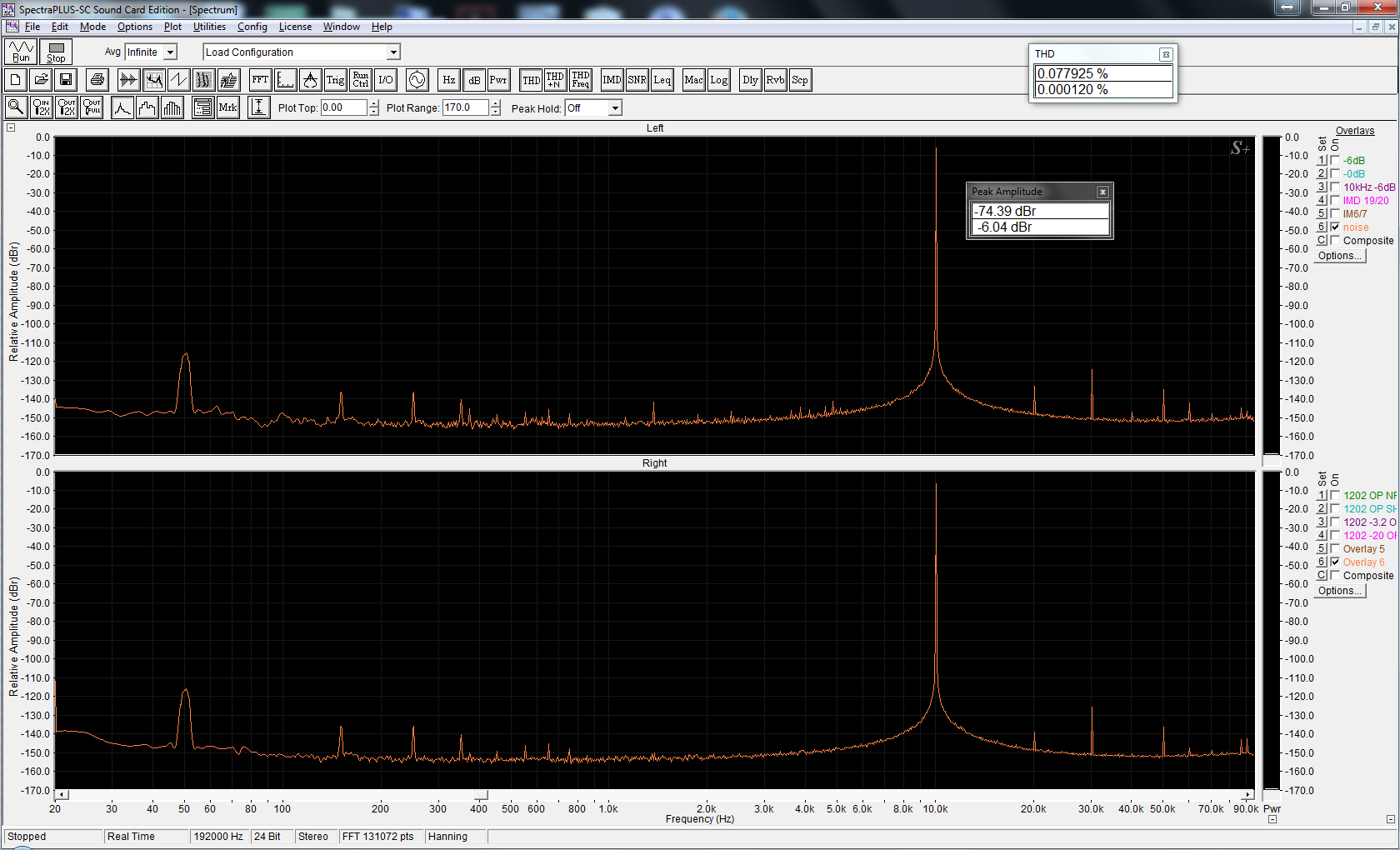
Task: Click the scrollbar right arrow
Action: point(1247,795)
